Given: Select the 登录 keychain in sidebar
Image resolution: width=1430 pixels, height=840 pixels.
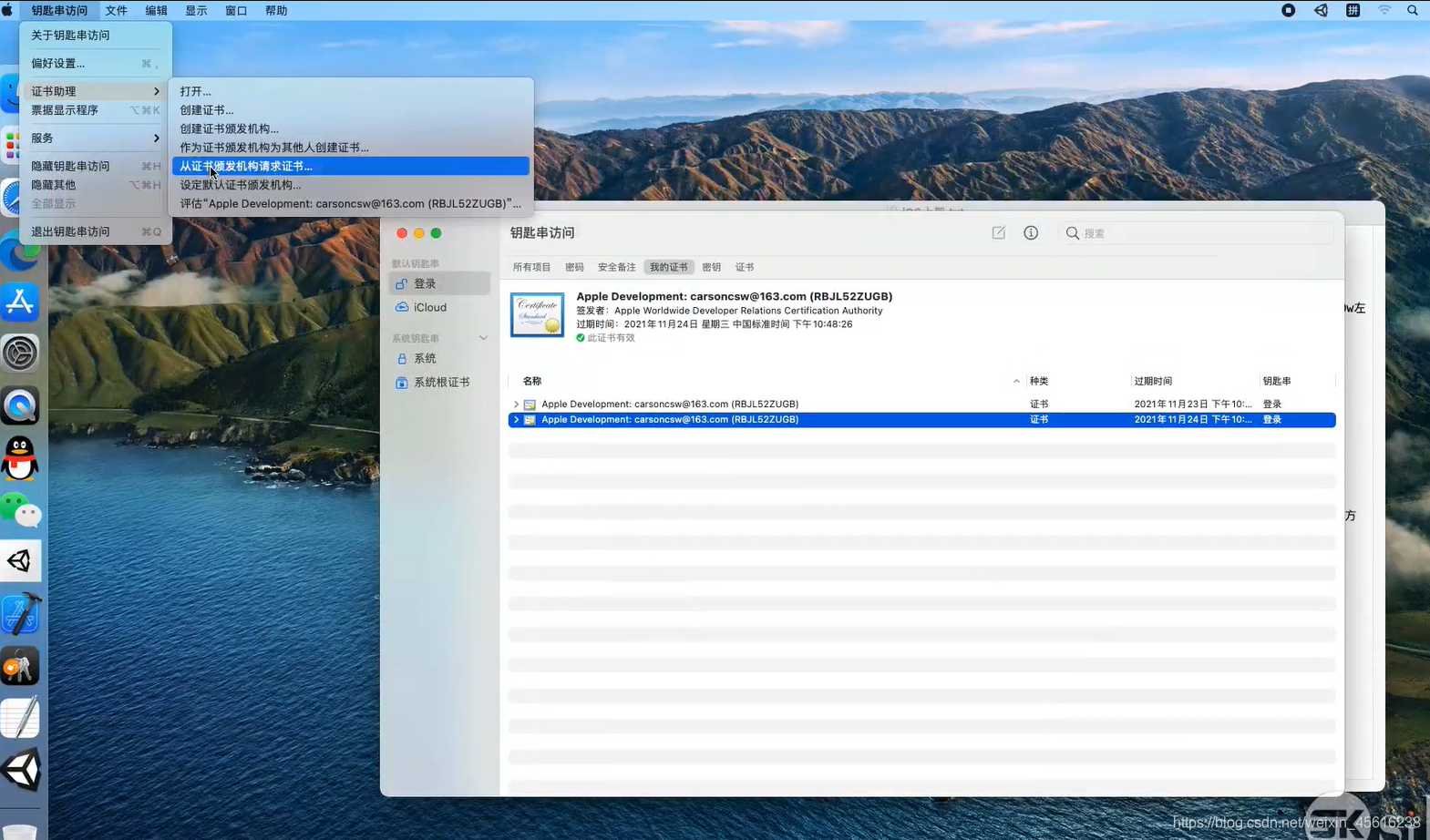Looking at the screenshot, I should pyautogui.click(x=440, y=283).
